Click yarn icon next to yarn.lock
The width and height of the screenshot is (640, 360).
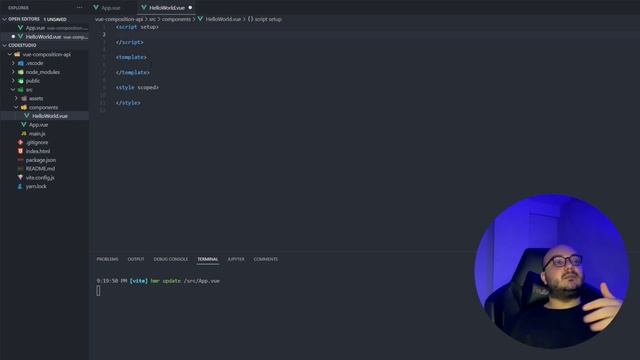[x=20, y=187]
